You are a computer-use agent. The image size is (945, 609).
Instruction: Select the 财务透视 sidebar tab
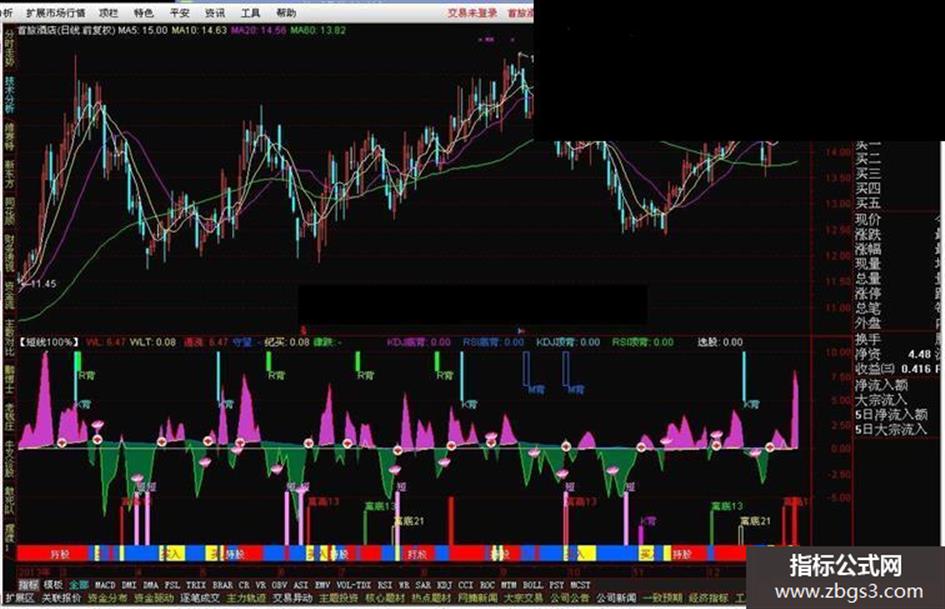[9, 253]
